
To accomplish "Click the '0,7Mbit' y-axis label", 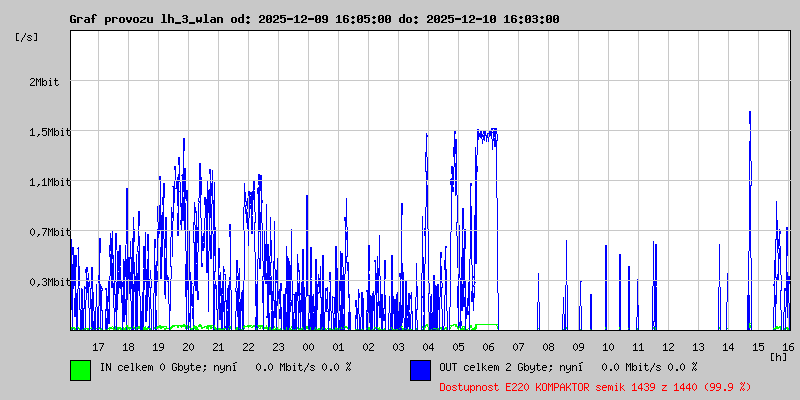I will (48, 232).
